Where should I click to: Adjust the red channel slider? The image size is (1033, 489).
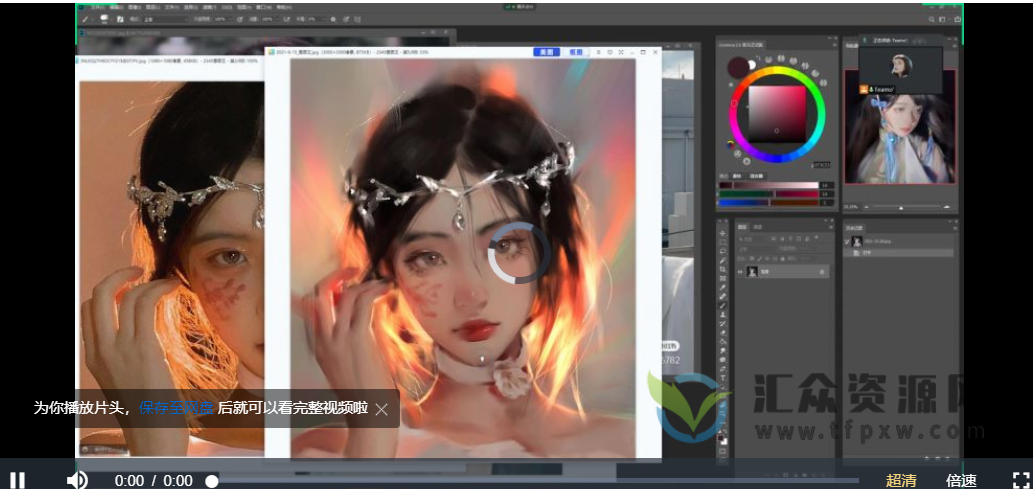coord(768,185)
